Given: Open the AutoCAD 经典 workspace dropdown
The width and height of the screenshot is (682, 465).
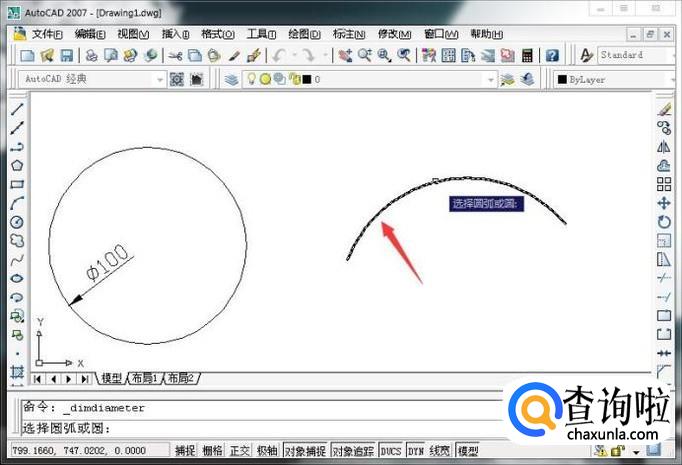Looking at the screenshot, I should click(x=159, y=79).
